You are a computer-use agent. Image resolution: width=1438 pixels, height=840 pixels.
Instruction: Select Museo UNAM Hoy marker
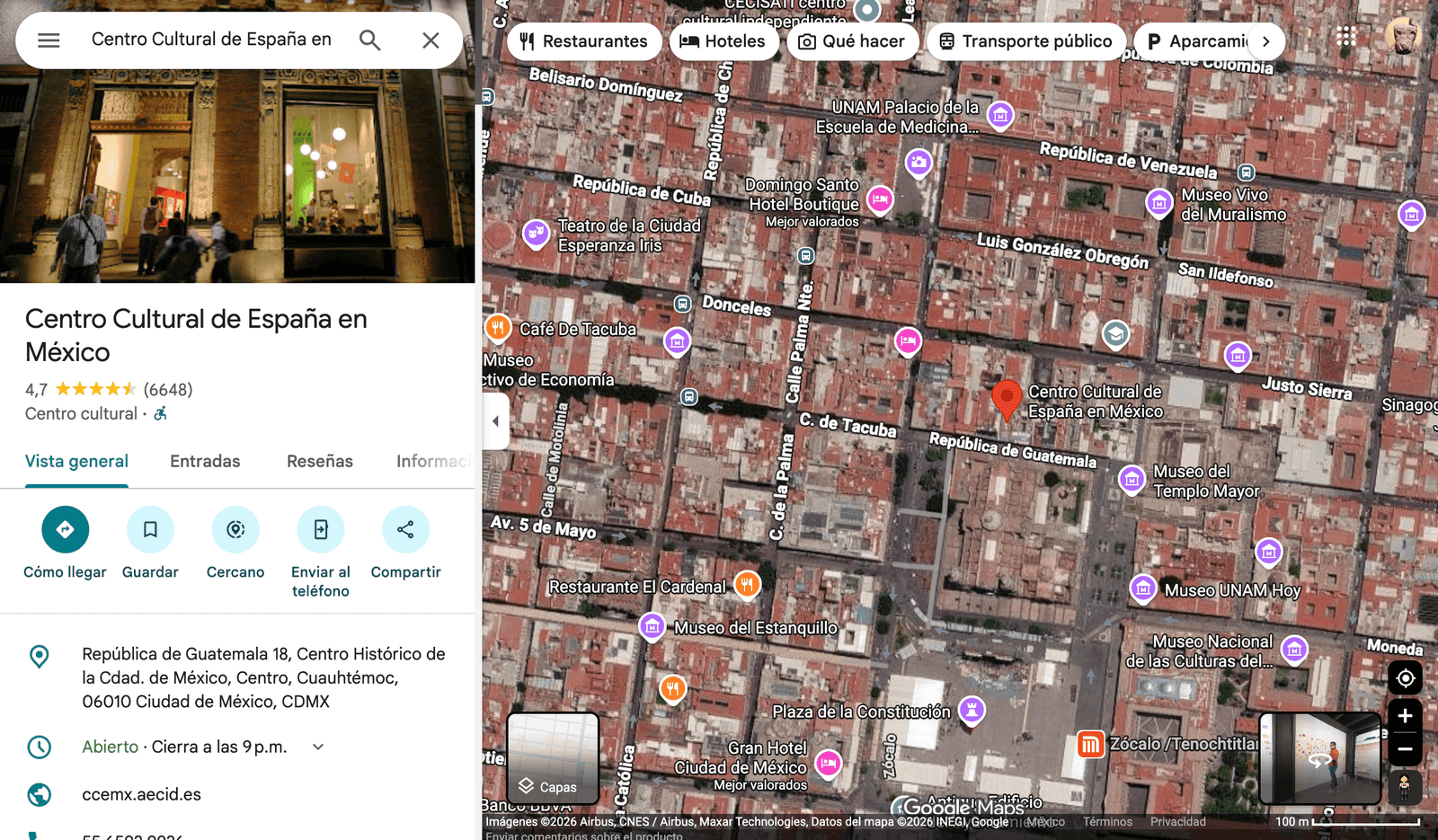click(x=1143, y=589)
